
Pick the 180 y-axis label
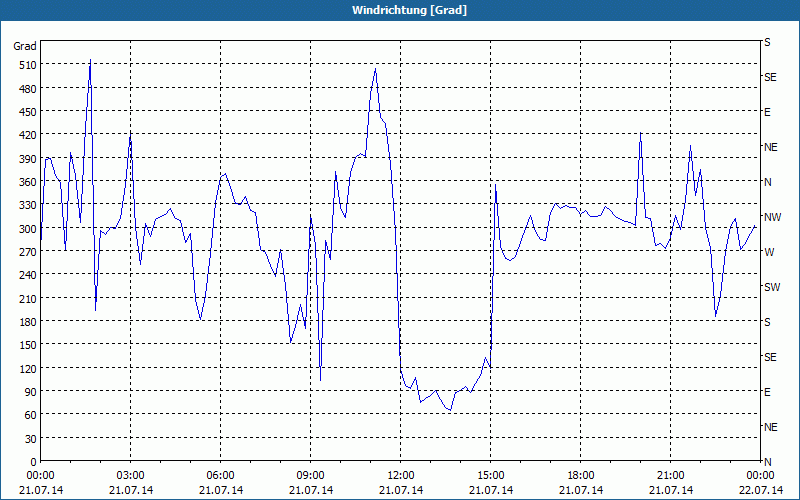pyautogui.click(x=28, y=322)
